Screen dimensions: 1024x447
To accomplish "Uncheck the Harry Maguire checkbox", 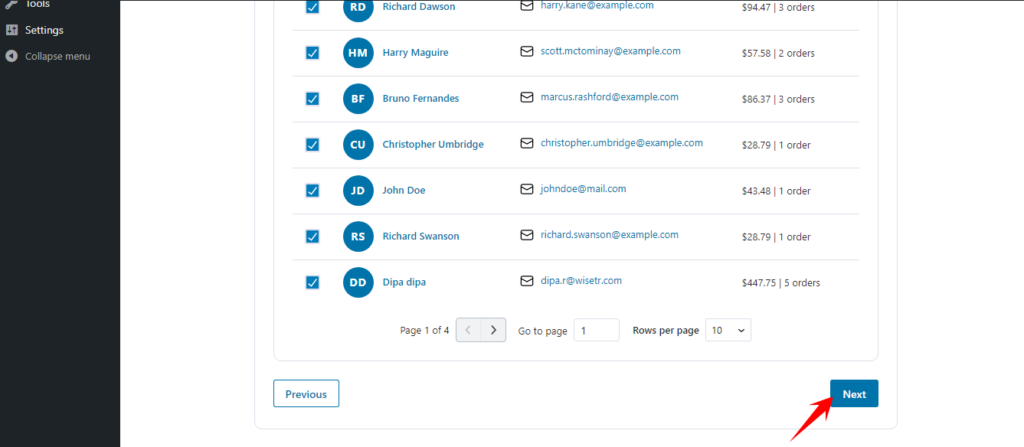I will pyautogui.click(x=312, y=53).
